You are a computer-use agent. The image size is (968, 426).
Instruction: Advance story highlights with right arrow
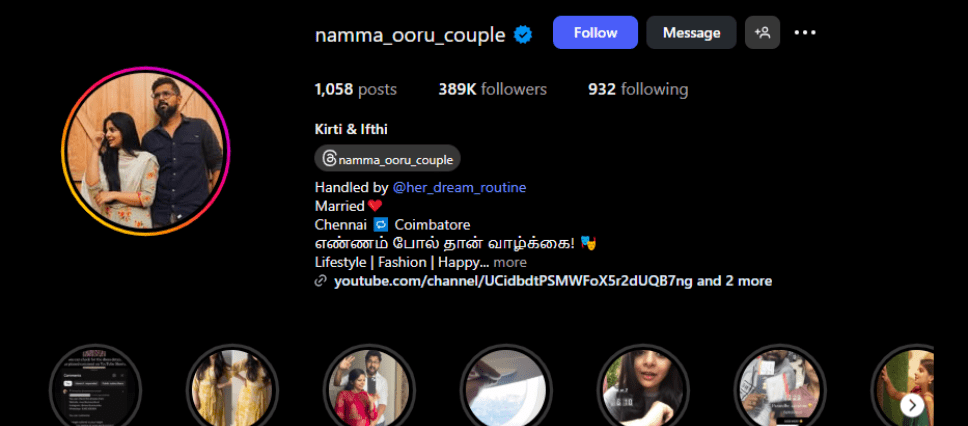coord(912,406)
